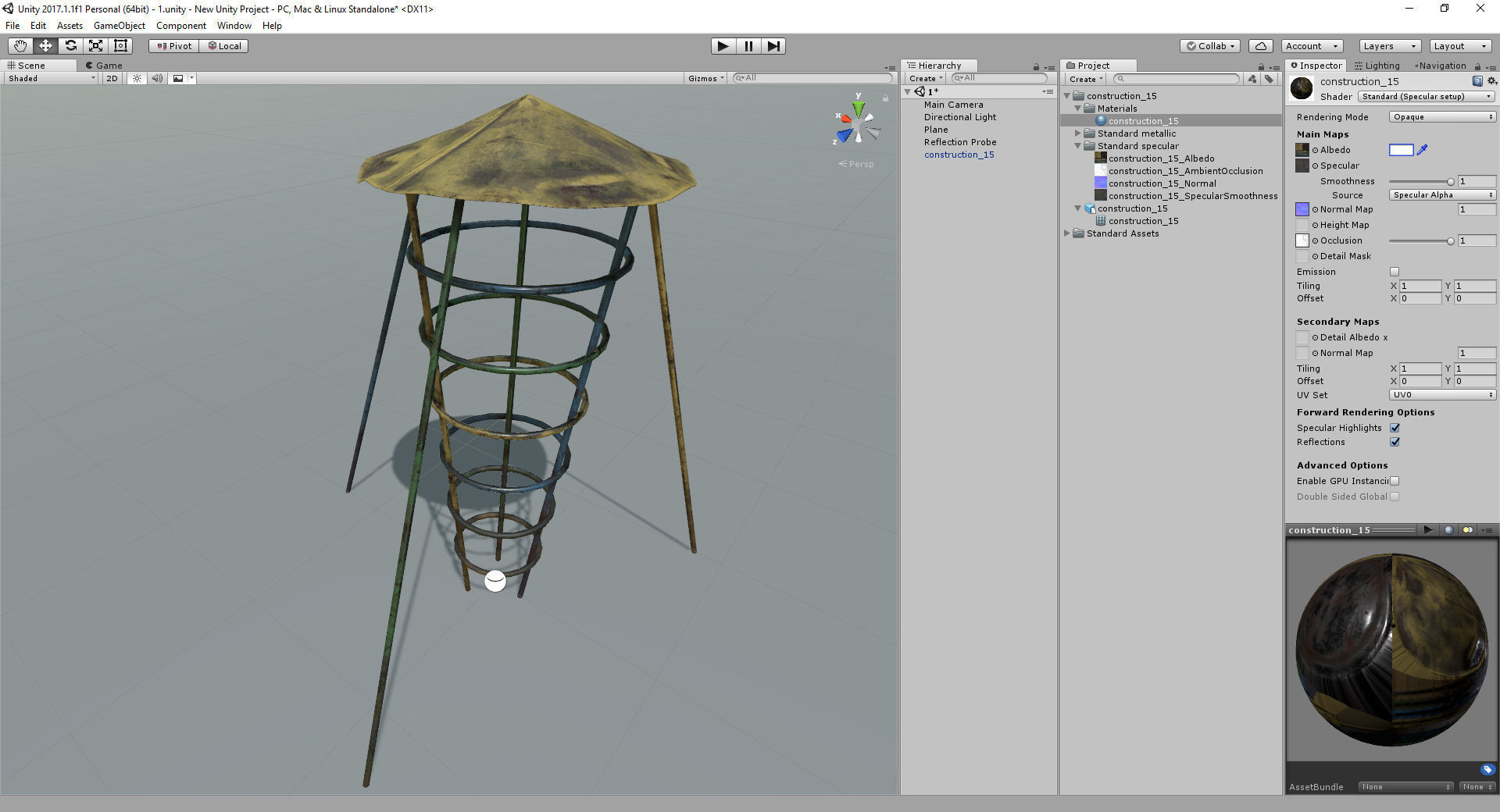Screen dimensions: 1500x812
Task: Switch to the Navigation tab
Action: [x=1441, y=66]
